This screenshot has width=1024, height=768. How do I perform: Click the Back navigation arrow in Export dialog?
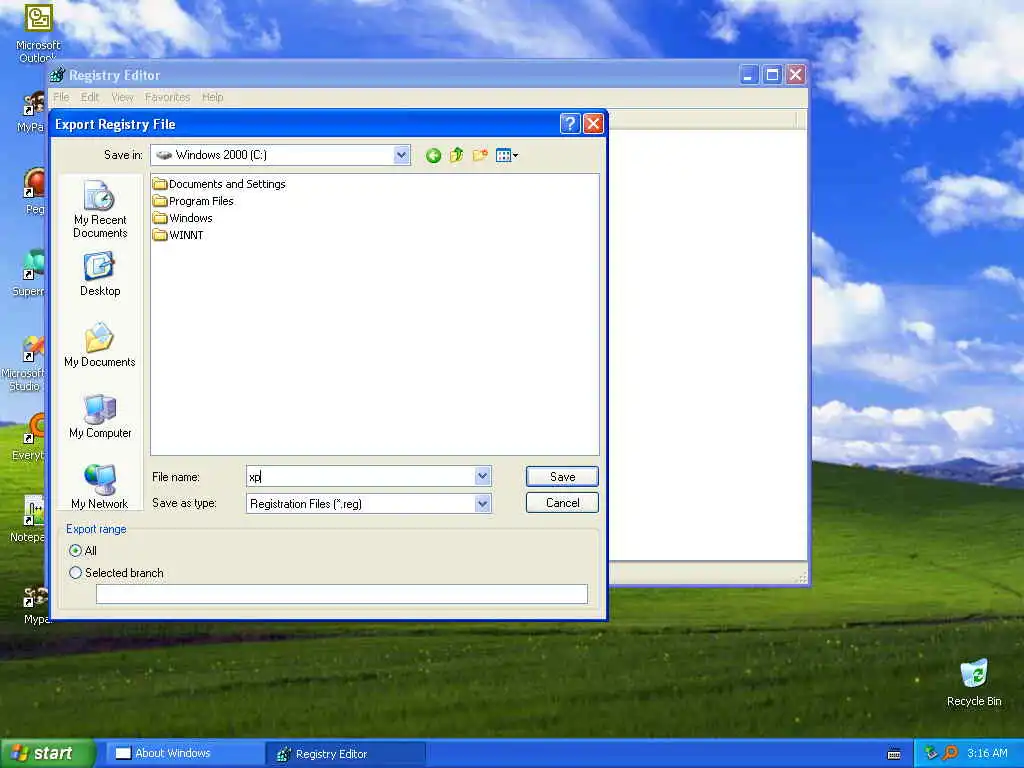(x=433, y=155)
